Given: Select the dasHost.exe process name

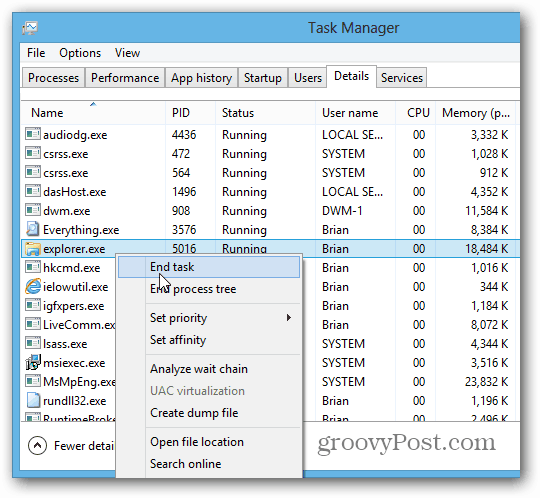Looking at the screenshot, I should click(75, 192).
